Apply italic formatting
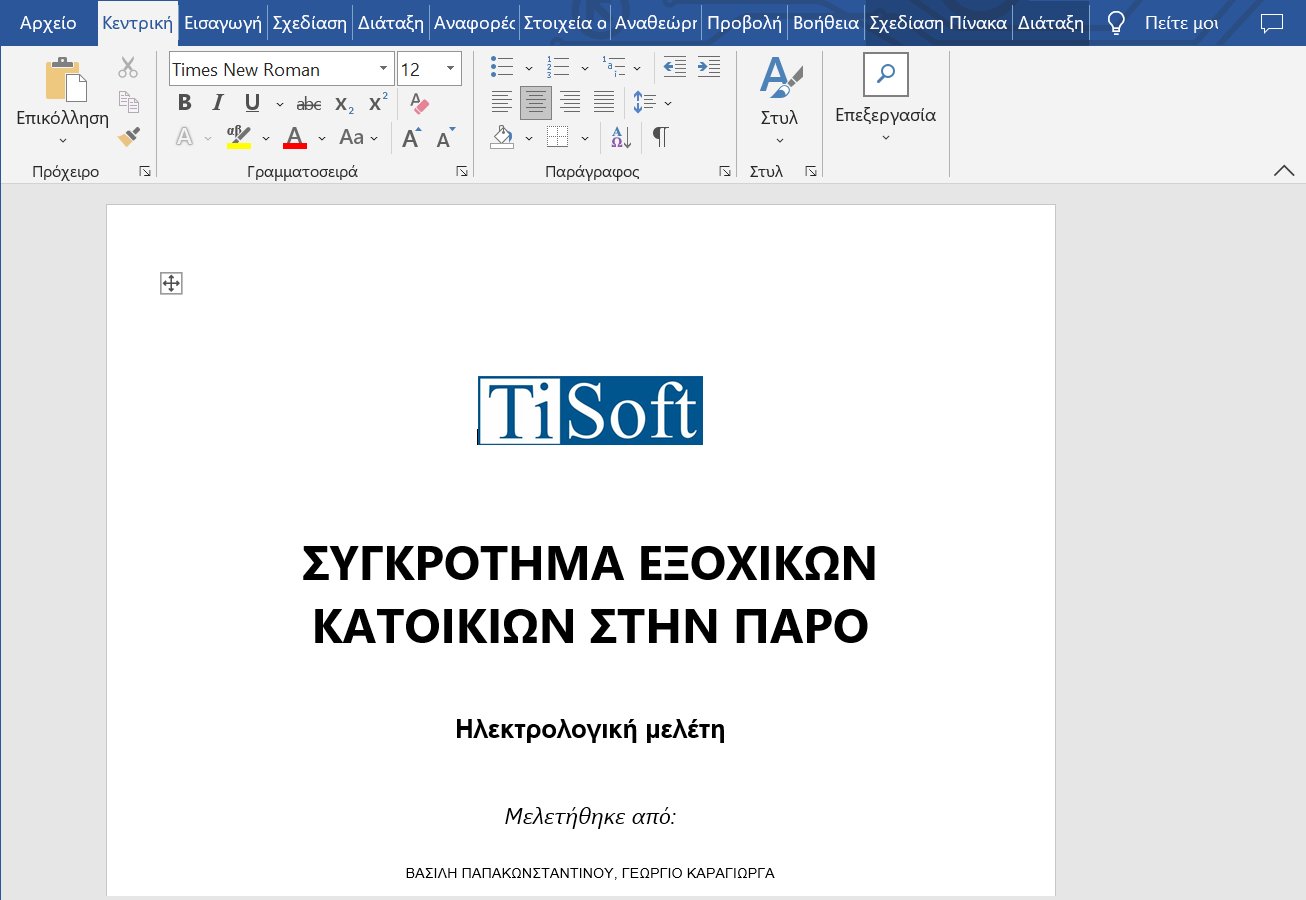 (218, 103)
